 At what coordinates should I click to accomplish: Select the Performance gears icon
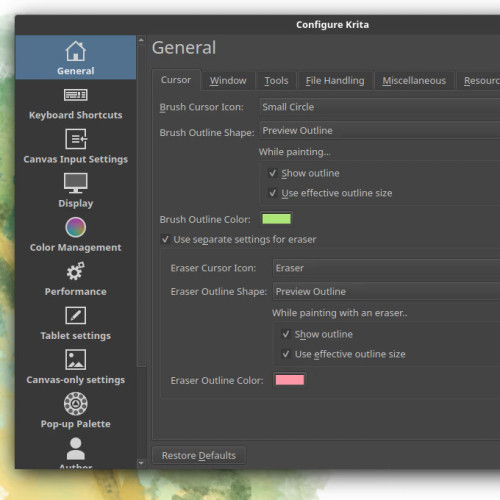pos(76,271)
